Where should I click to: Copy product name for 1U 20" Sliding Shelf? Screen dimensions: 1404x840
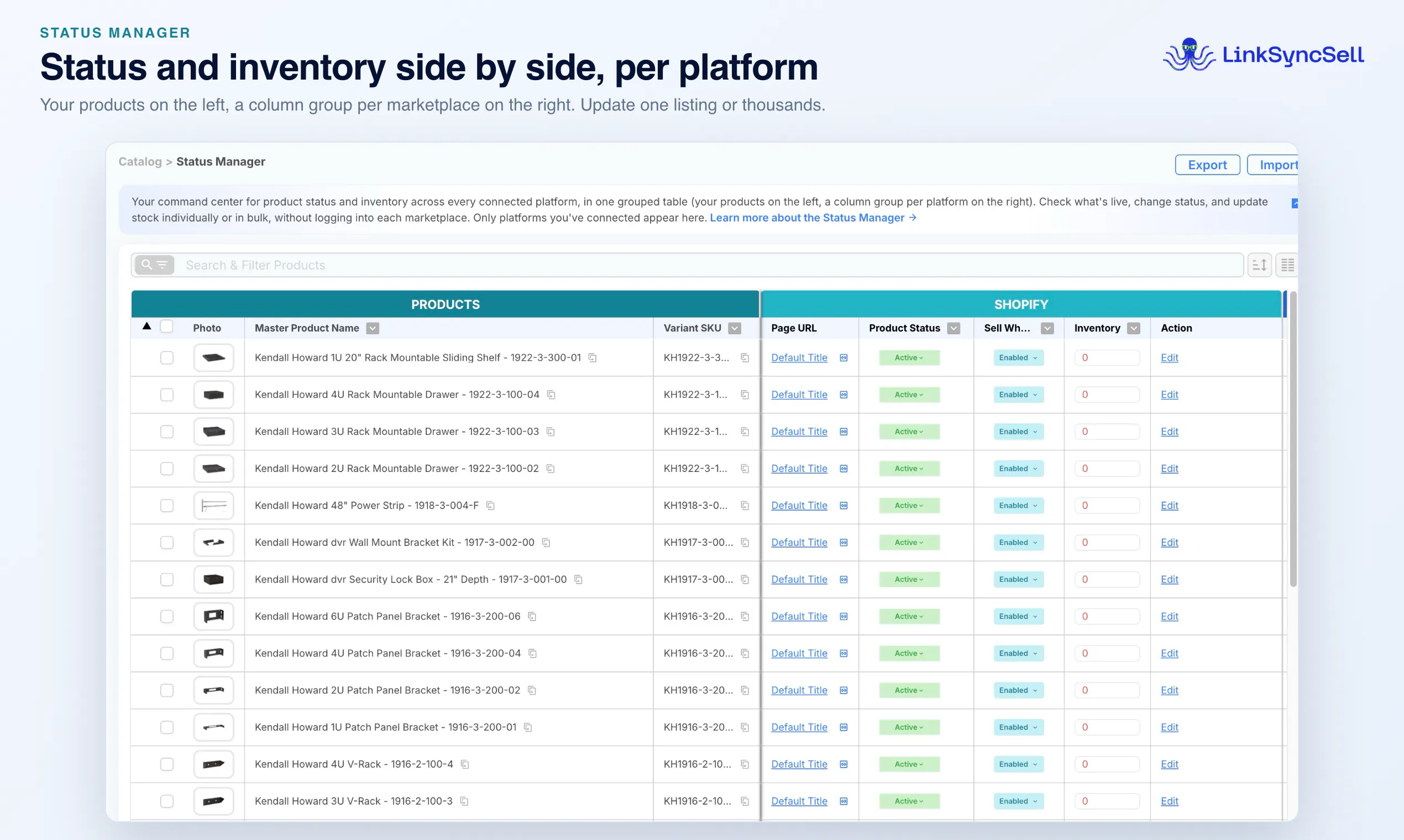[x=593, y=358]
